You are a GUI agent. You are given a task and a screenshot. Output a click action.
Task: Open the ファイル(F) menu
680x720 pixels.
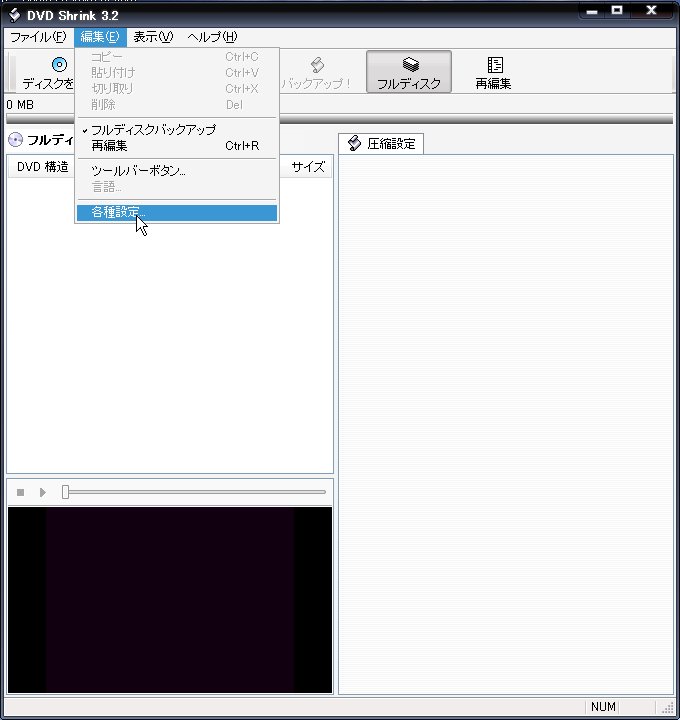pyautogui.click(x=39, y=37)
